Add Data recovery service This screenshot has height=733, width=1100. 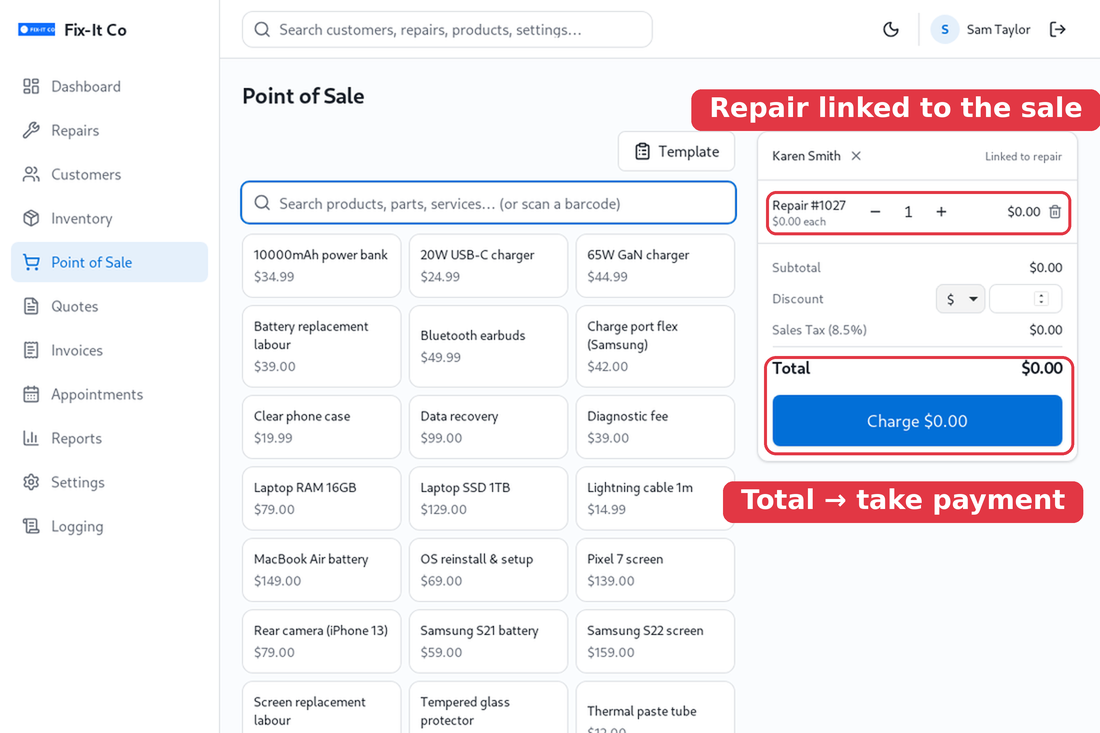click(488, 427)
